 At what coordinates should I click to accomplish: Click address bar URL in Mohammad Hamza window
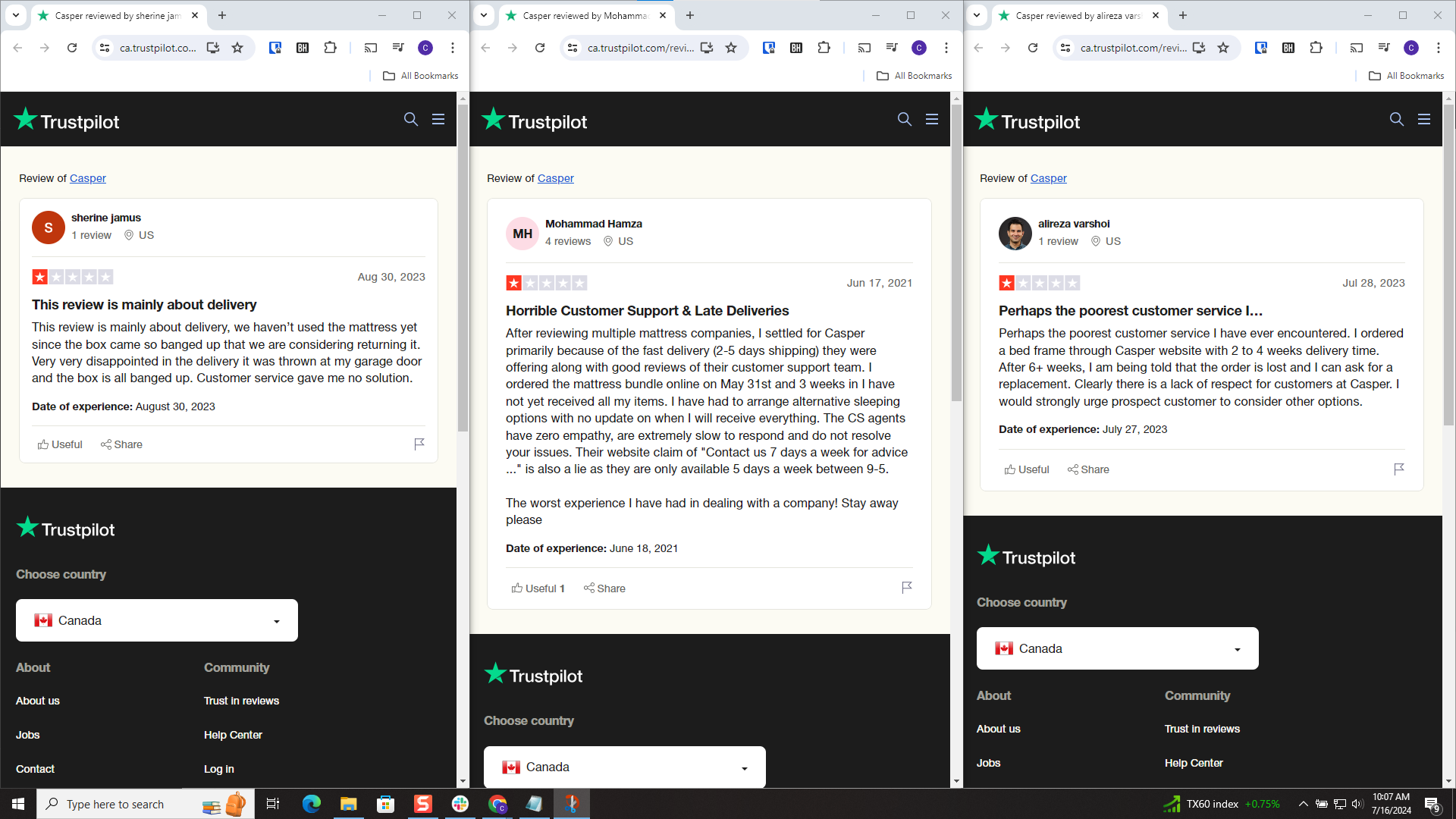pyautogui.click(x=641, y=48)
